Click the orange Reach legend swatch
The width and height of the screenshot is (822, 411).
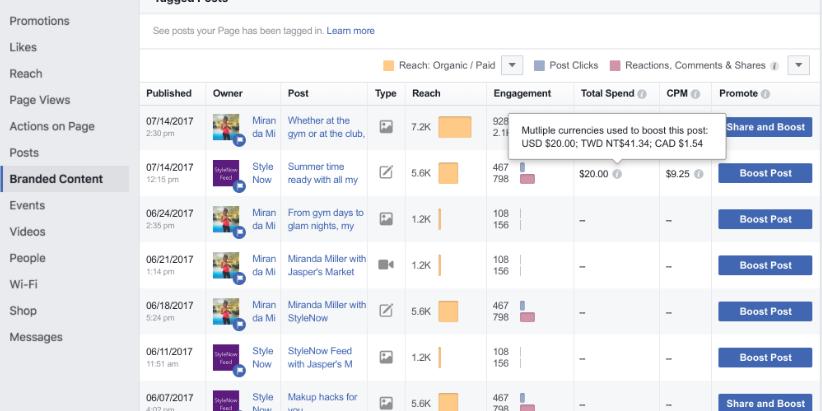click(388, 66)
